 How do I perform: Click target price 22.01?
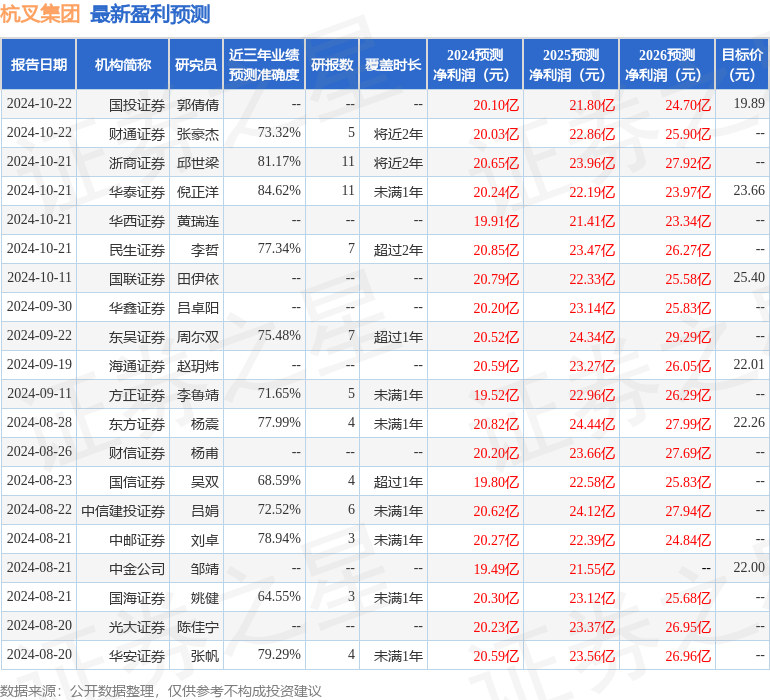(749, 364)
